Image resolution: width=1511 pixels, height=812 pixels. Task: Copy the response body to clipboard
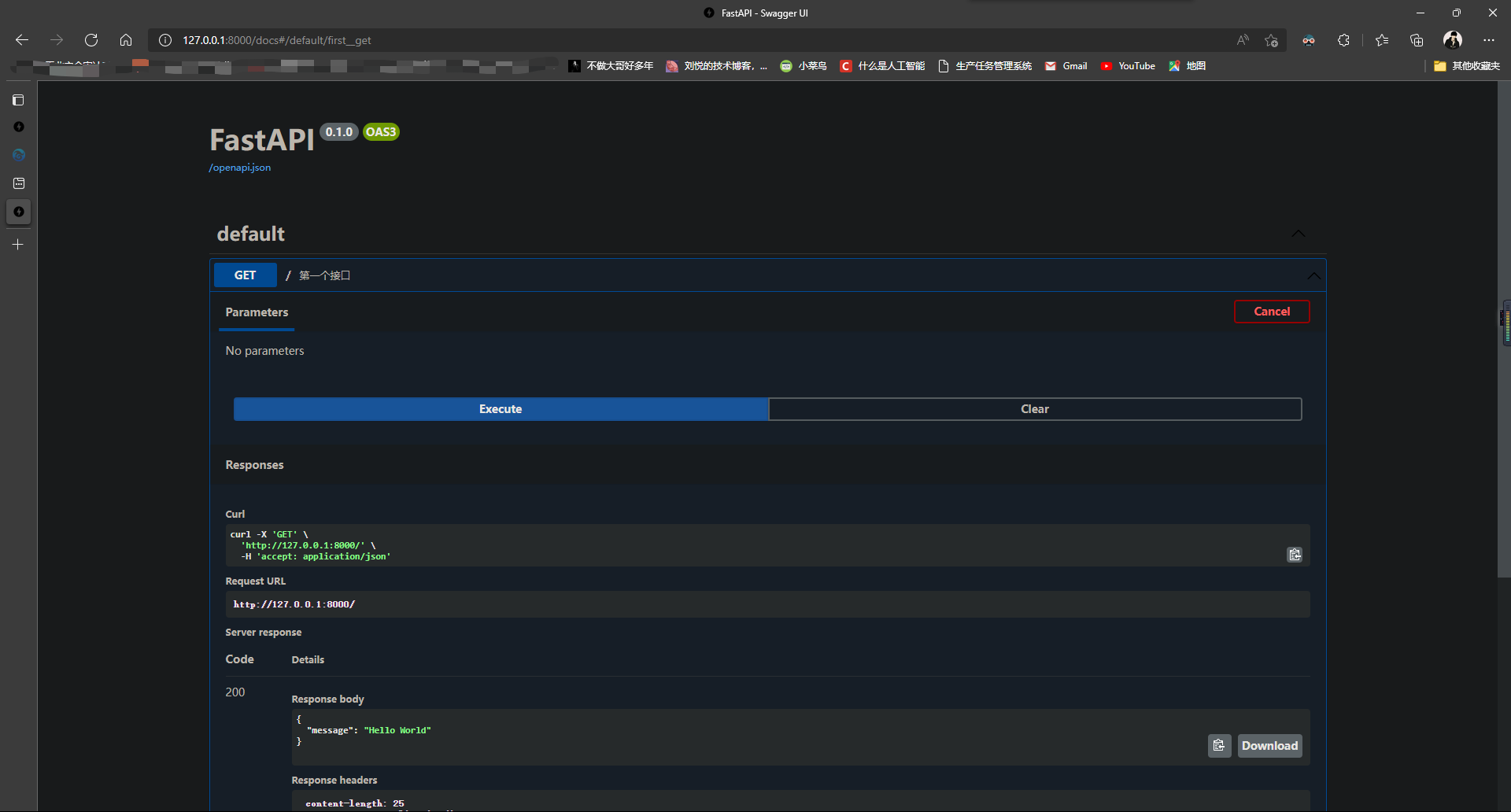point(1219,745)
